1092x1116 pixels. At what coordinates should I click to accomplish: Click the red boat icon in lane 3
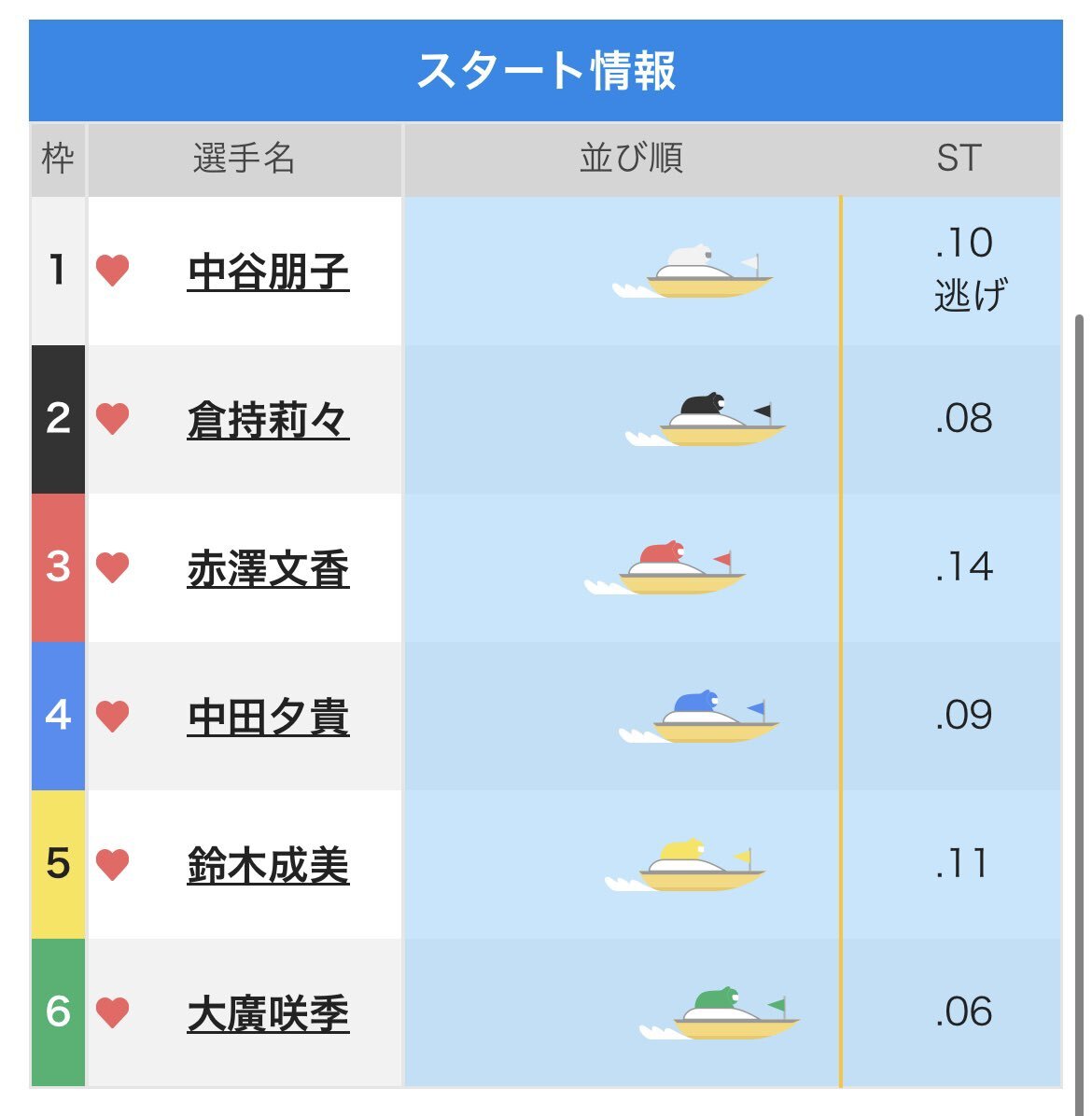665,568
